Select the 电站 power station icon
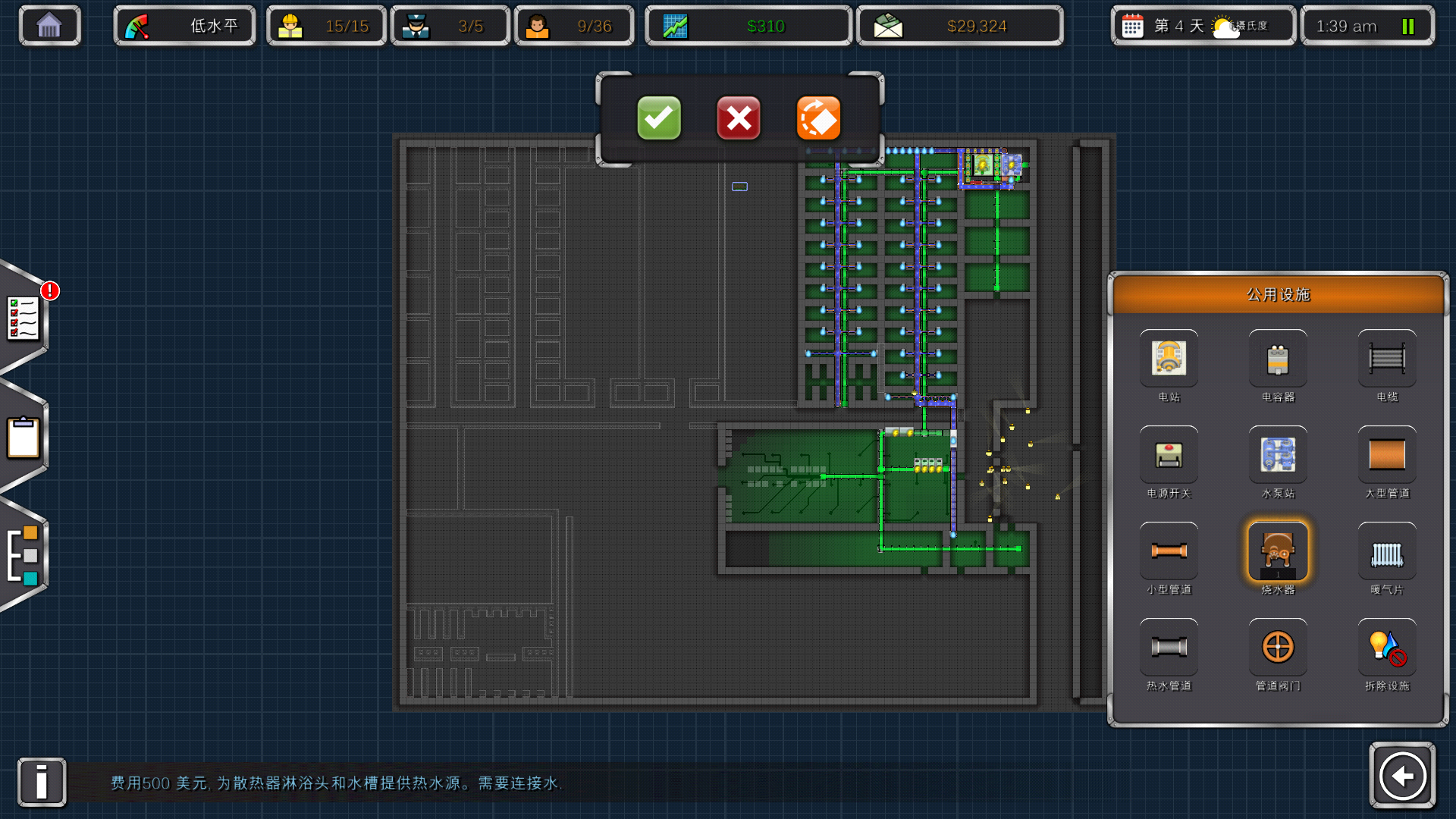The width and height of the screenshot is (1456, 819). coord(1169,358)
